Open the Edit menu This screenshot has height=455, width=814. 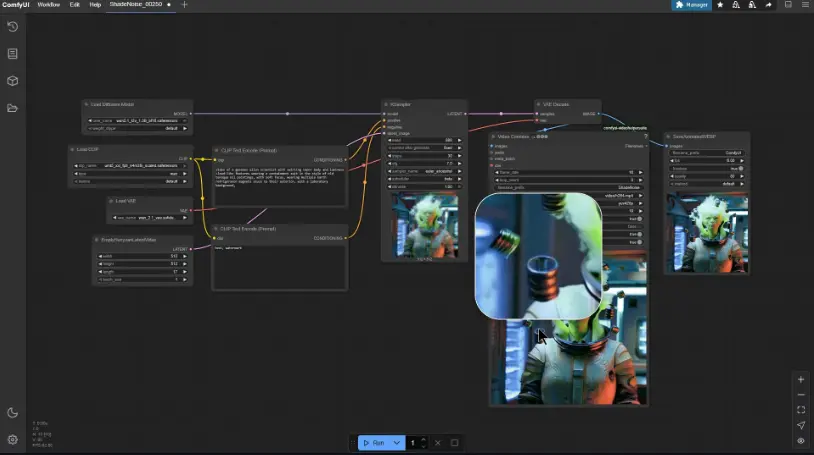point(75,5)
